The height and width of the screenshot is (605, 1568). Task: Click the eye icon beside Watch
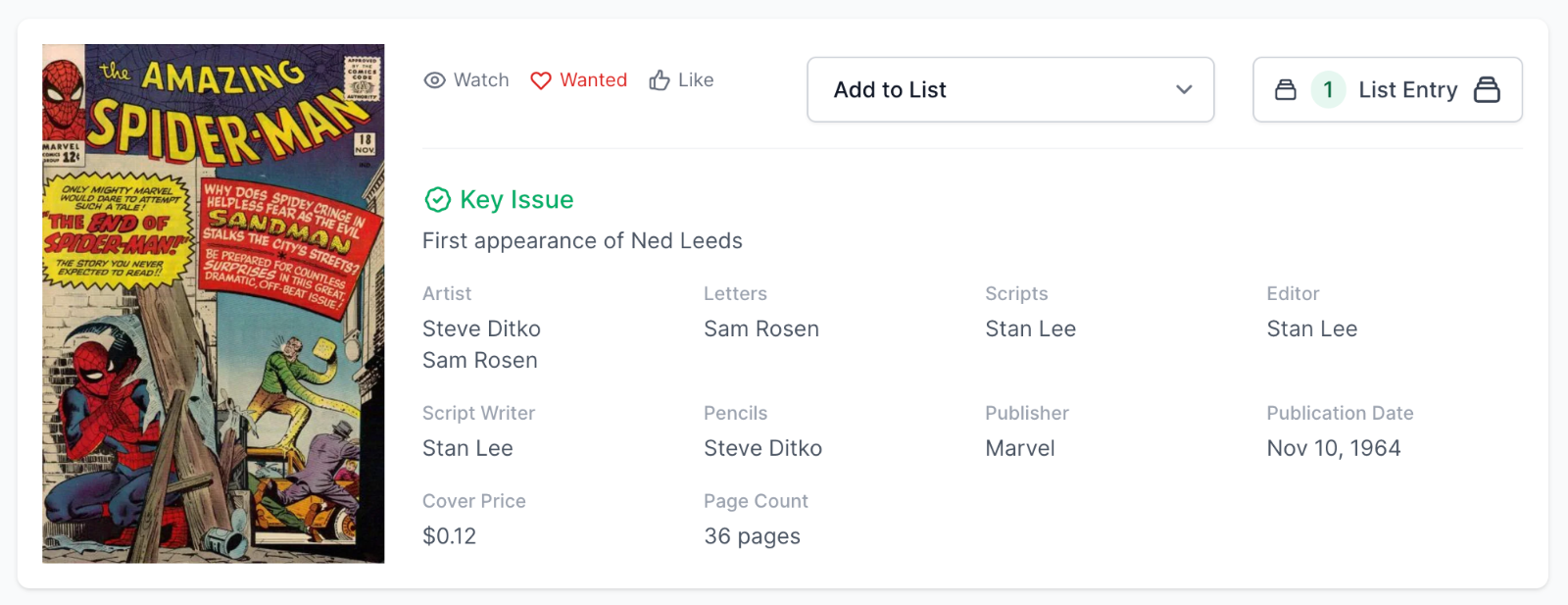pos(434,80)
